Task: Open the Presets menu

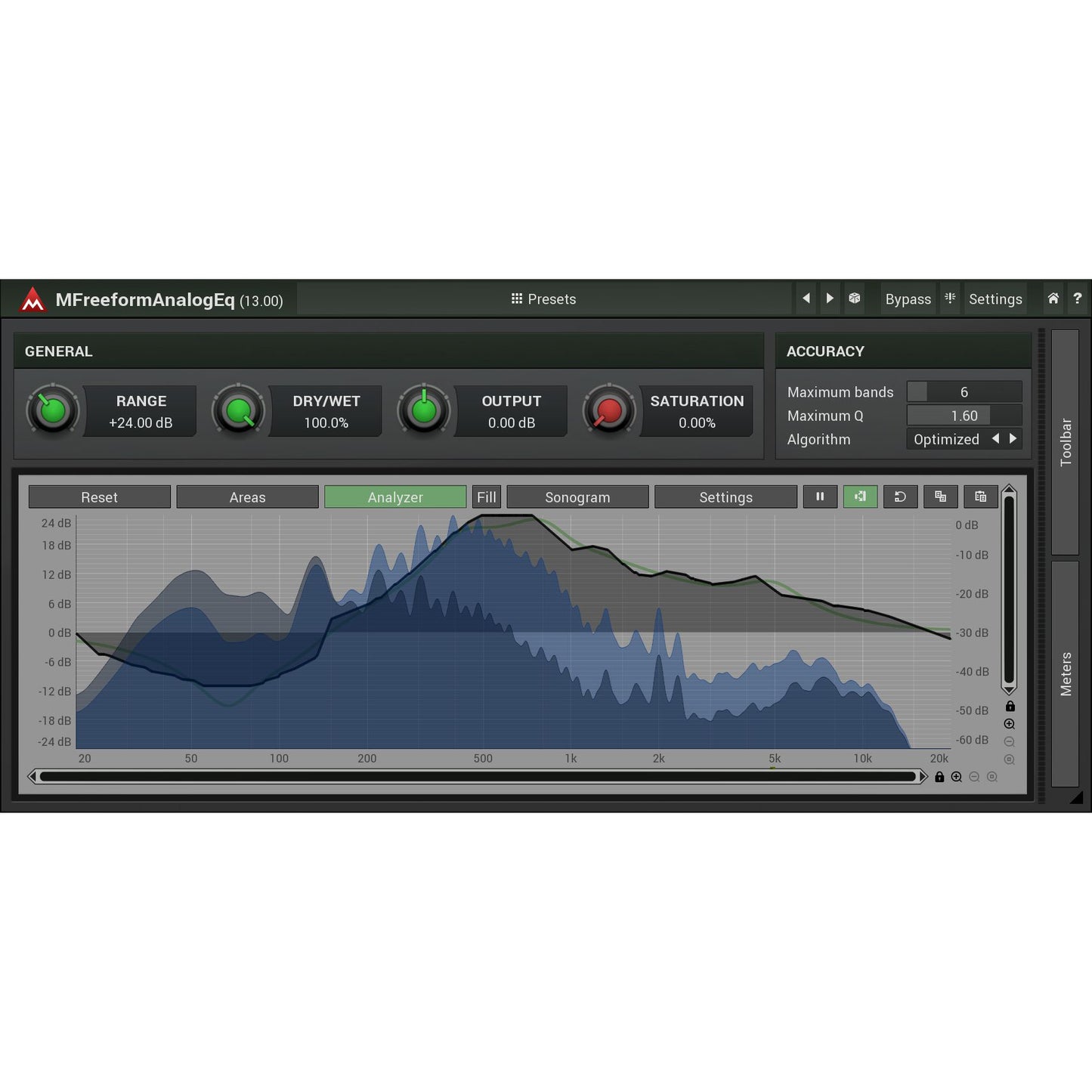Action: [x=543, y=299]
